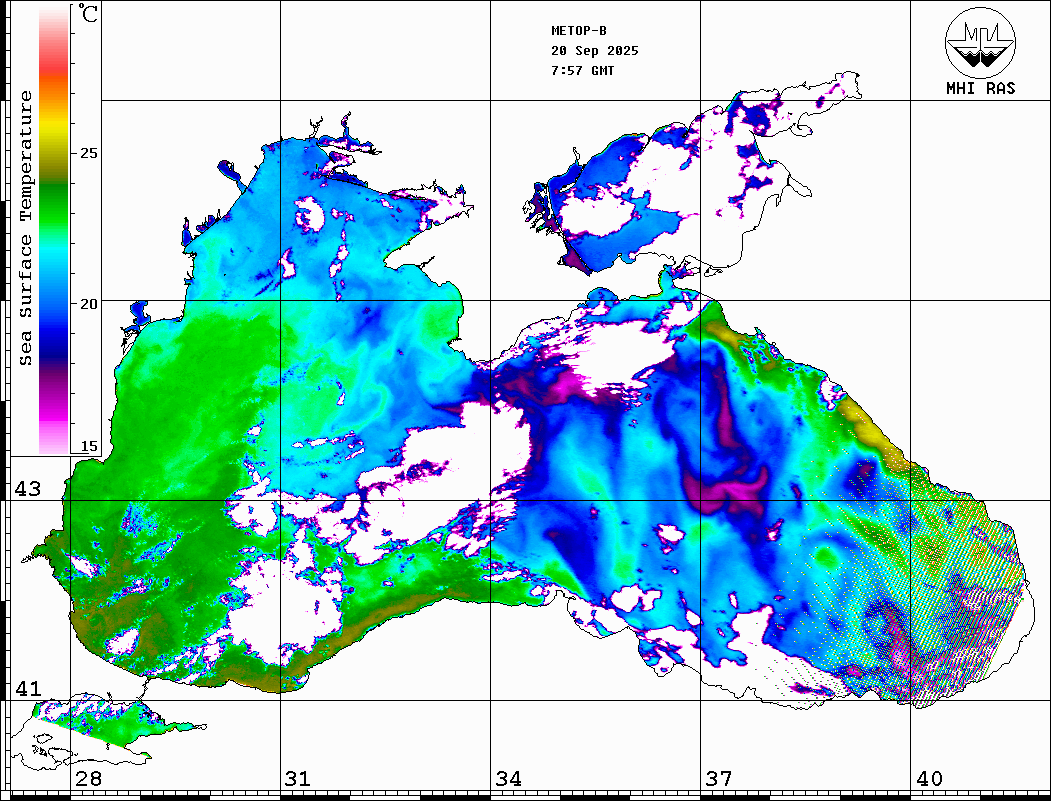Click the °C unit symbol on the legend

[89, 14]
